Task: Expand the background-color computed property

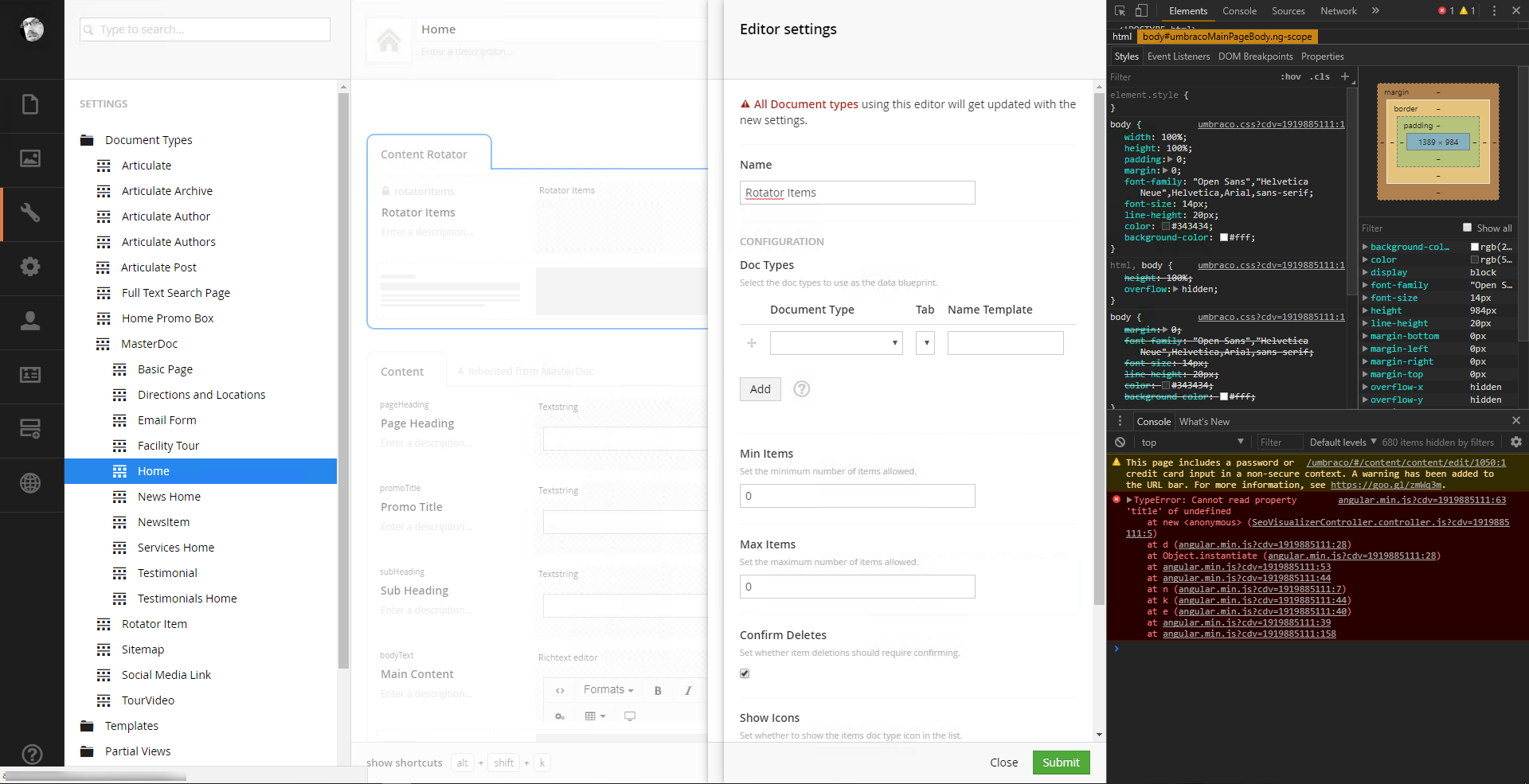Action: point(1365,248)
